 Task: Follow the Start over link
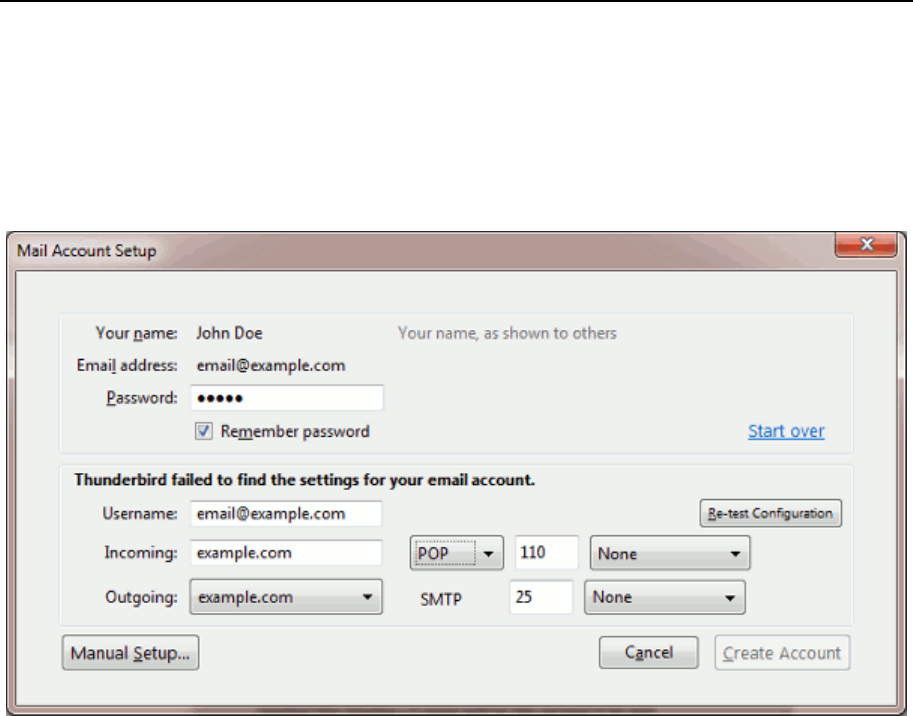tap(786, 431)
